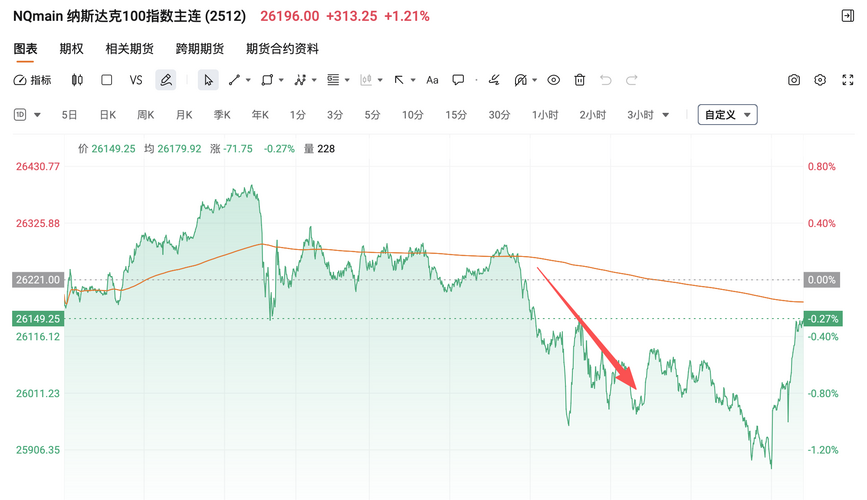The width and height of the screenshot is (867, 500).
Task: Open the 期货合约资料 tab
Action: coord(282,48)
